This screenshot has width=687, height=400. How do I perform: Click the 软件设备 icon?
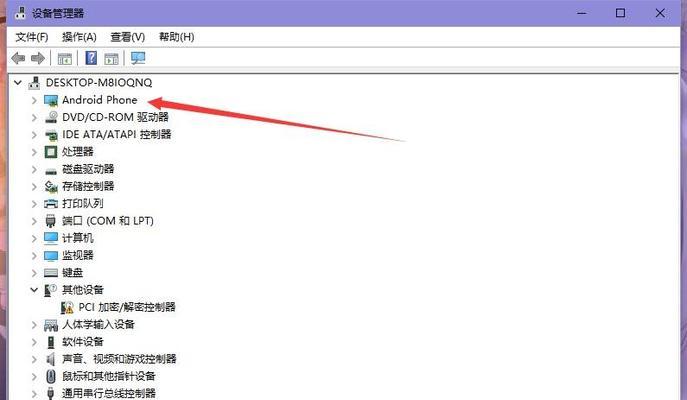51,342
